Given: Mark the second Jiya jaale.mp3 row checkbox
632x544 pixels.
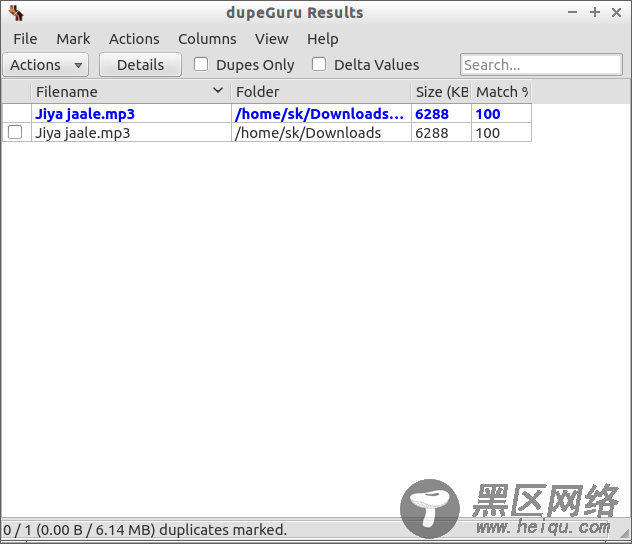Looking at the screenshot, I should tap(15, 132).
